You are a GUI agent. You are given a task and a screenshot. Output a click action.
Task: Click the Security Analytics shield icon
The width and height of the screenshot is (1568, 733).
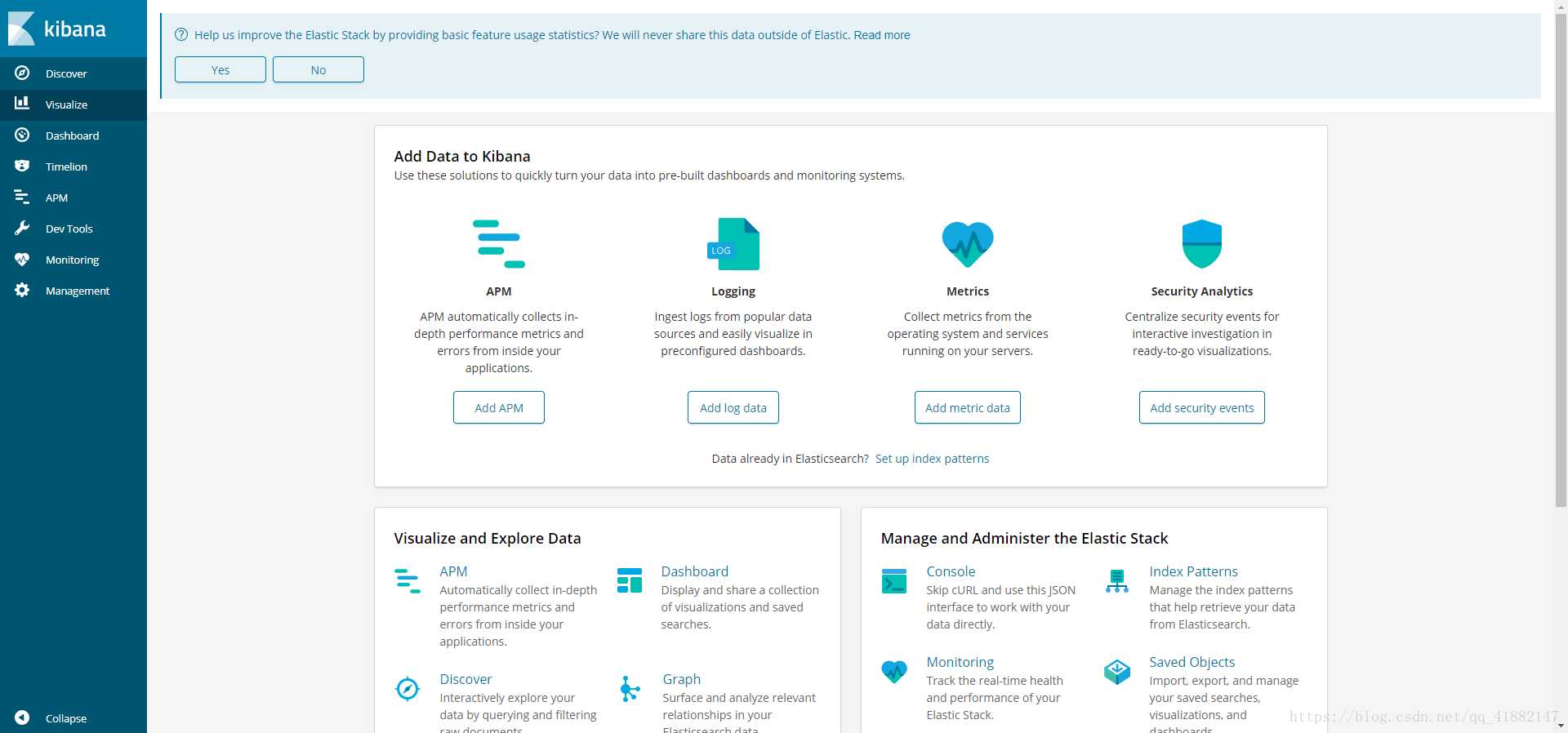point(1202,243)
